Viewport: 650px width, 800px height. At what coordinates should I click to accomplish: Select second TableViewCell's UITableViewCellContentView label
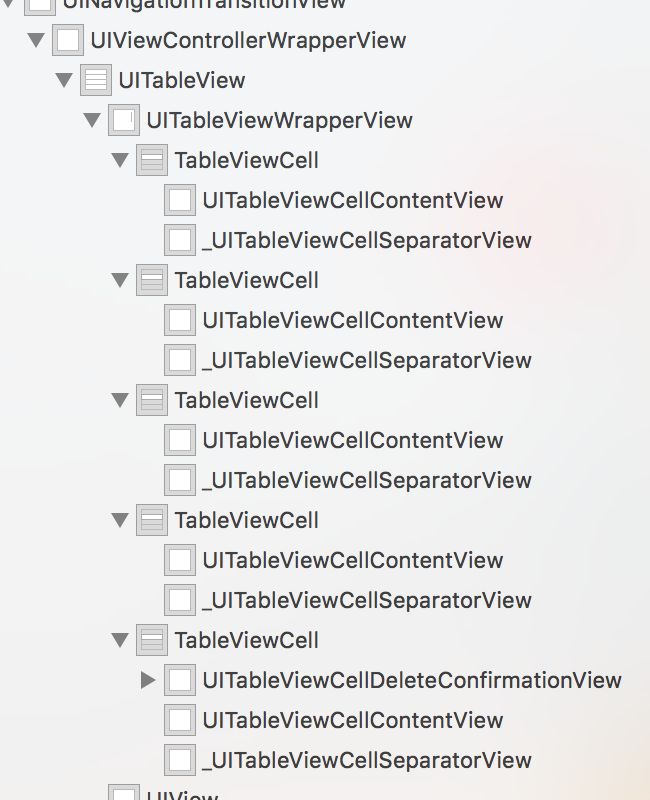(353, 320)
